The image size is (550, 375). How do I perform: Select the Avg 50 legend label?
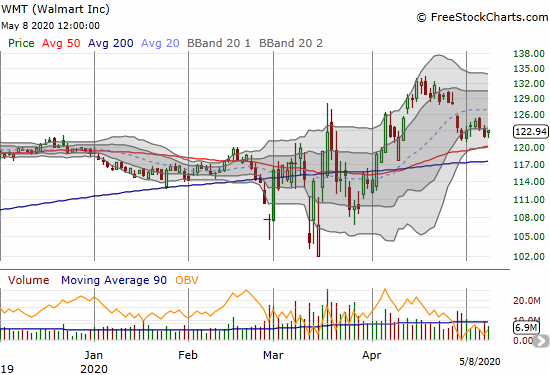point(61,43)
